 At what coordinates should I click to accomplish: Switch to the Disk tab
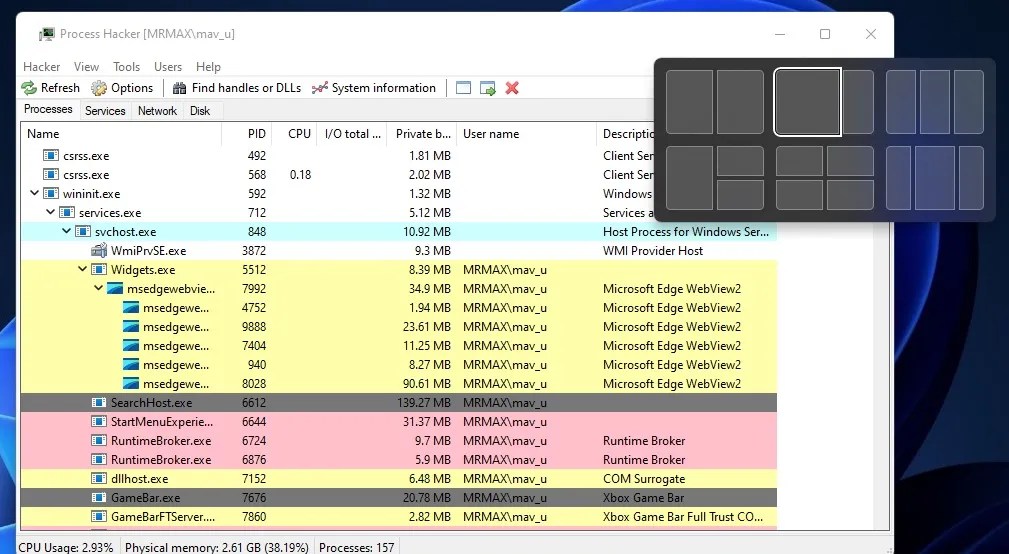coord(200,111)
